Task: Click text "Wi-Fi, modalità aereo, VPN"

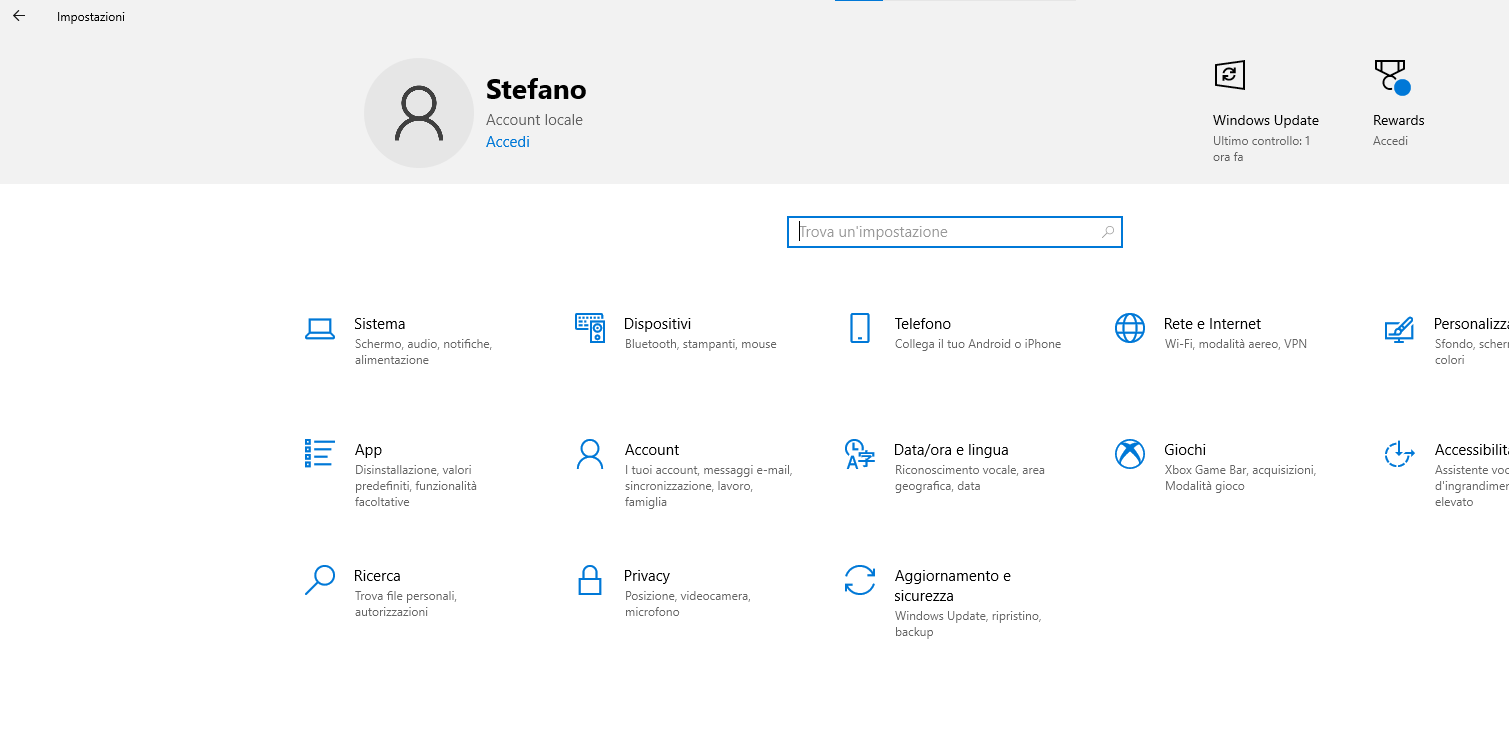Action: [1236, 344]
